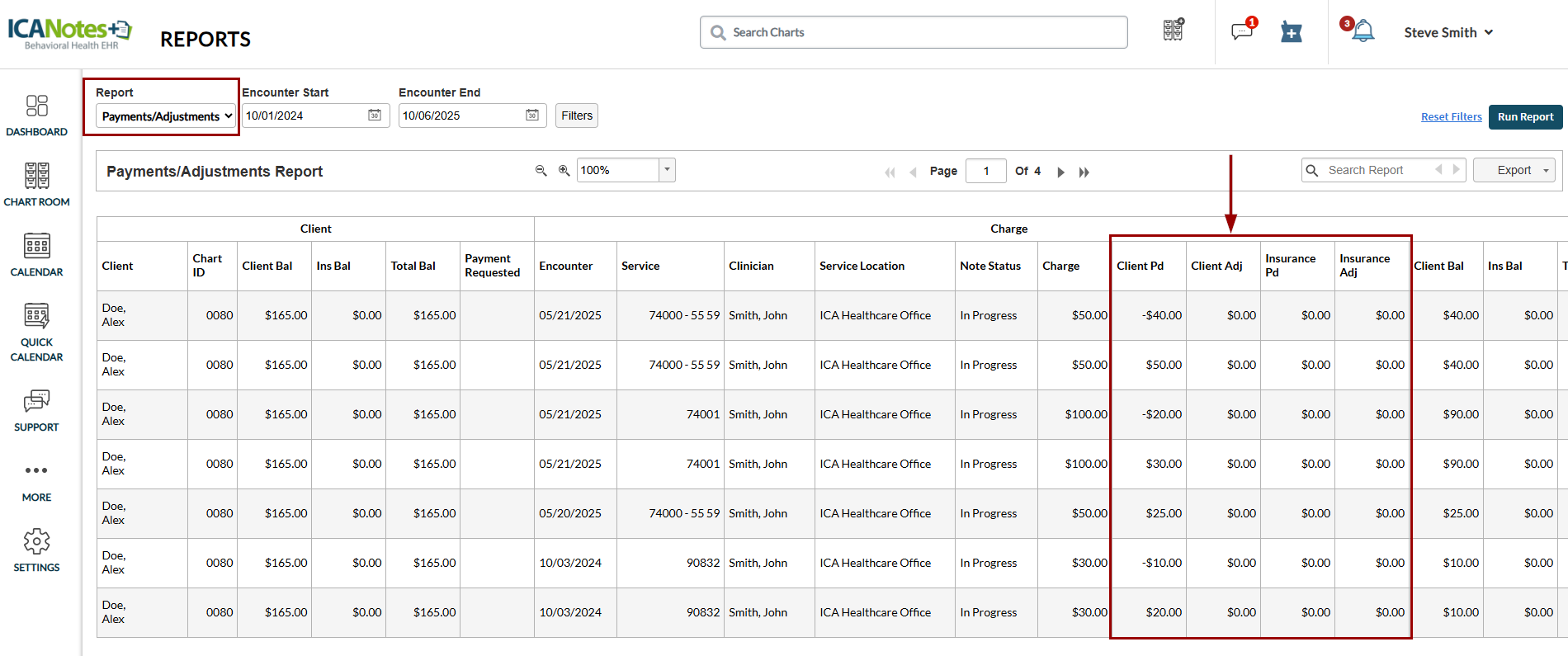Click the chart room icon in header
This screenshot has height=656, width=1568.
tap(1174, 31)
